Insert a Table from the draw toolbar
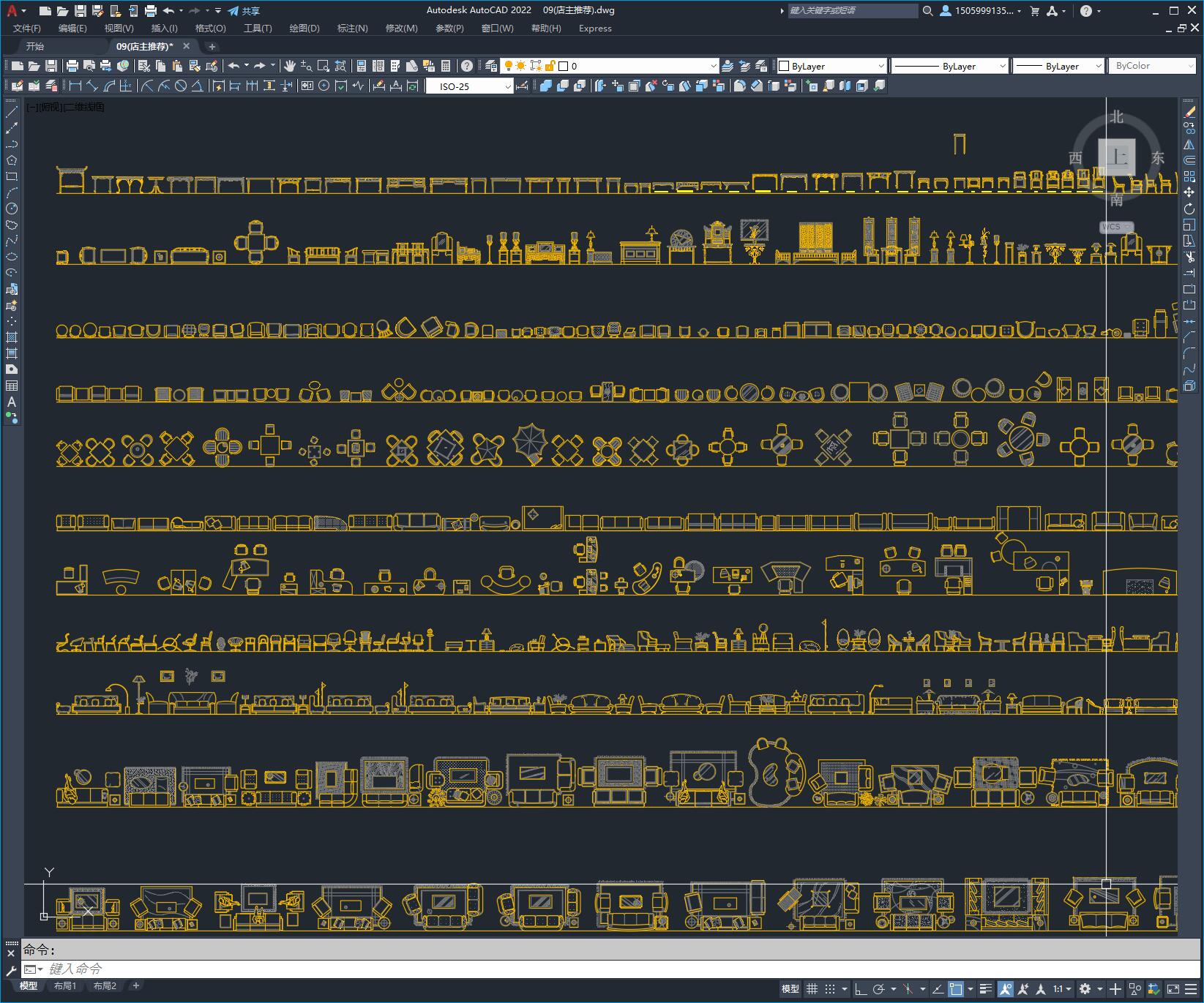This screenshot has width=1204, height=1003. 12,386
